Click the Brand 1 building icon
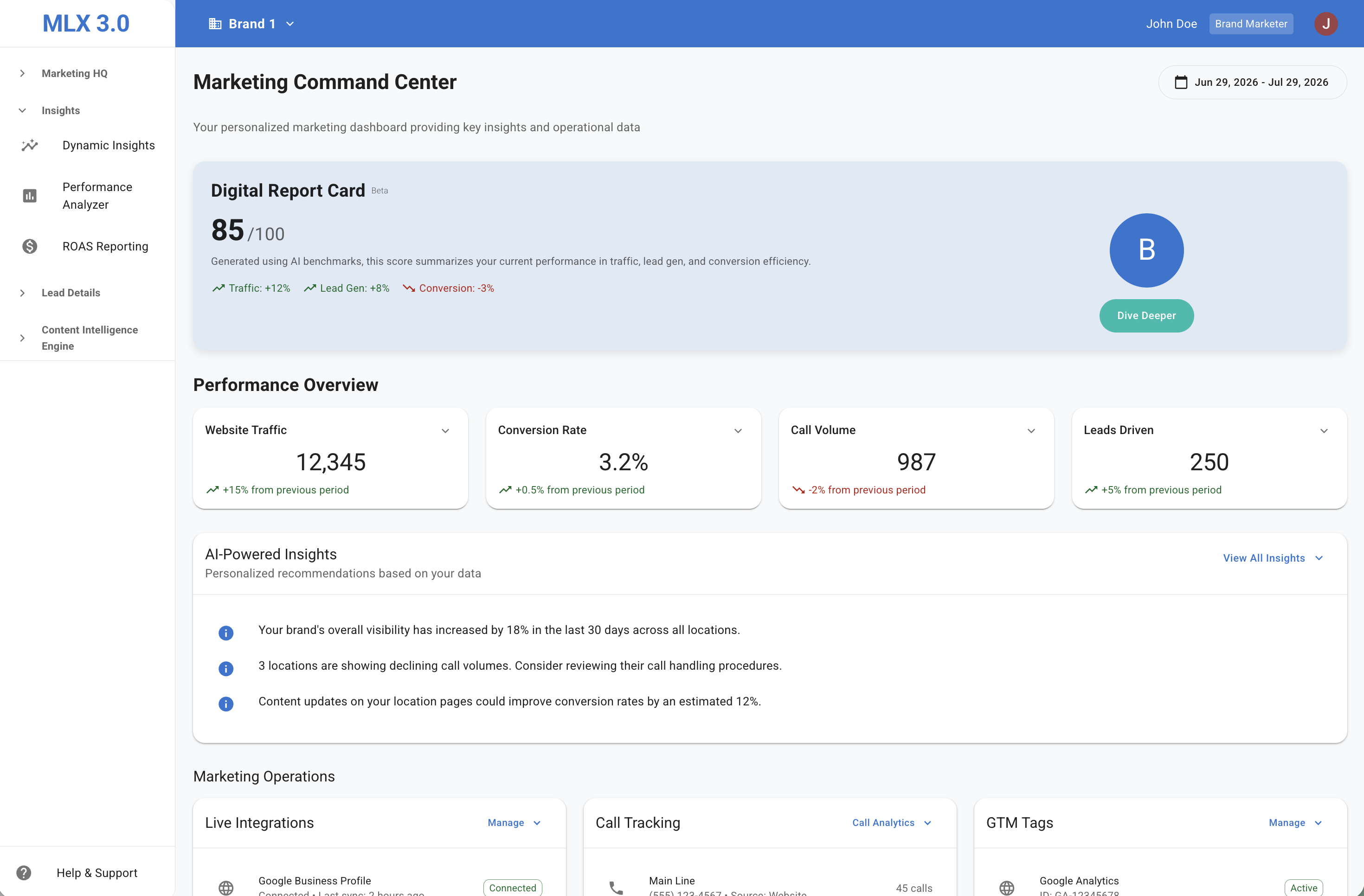Screen dimensions: 1364x896 (215, 24)
